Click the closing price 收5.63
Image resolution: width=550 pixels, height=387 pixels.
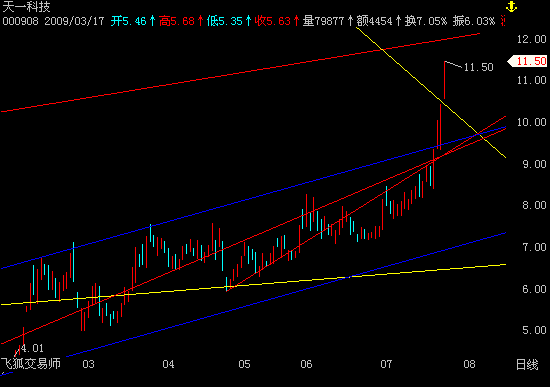click(x=273, y=21)
